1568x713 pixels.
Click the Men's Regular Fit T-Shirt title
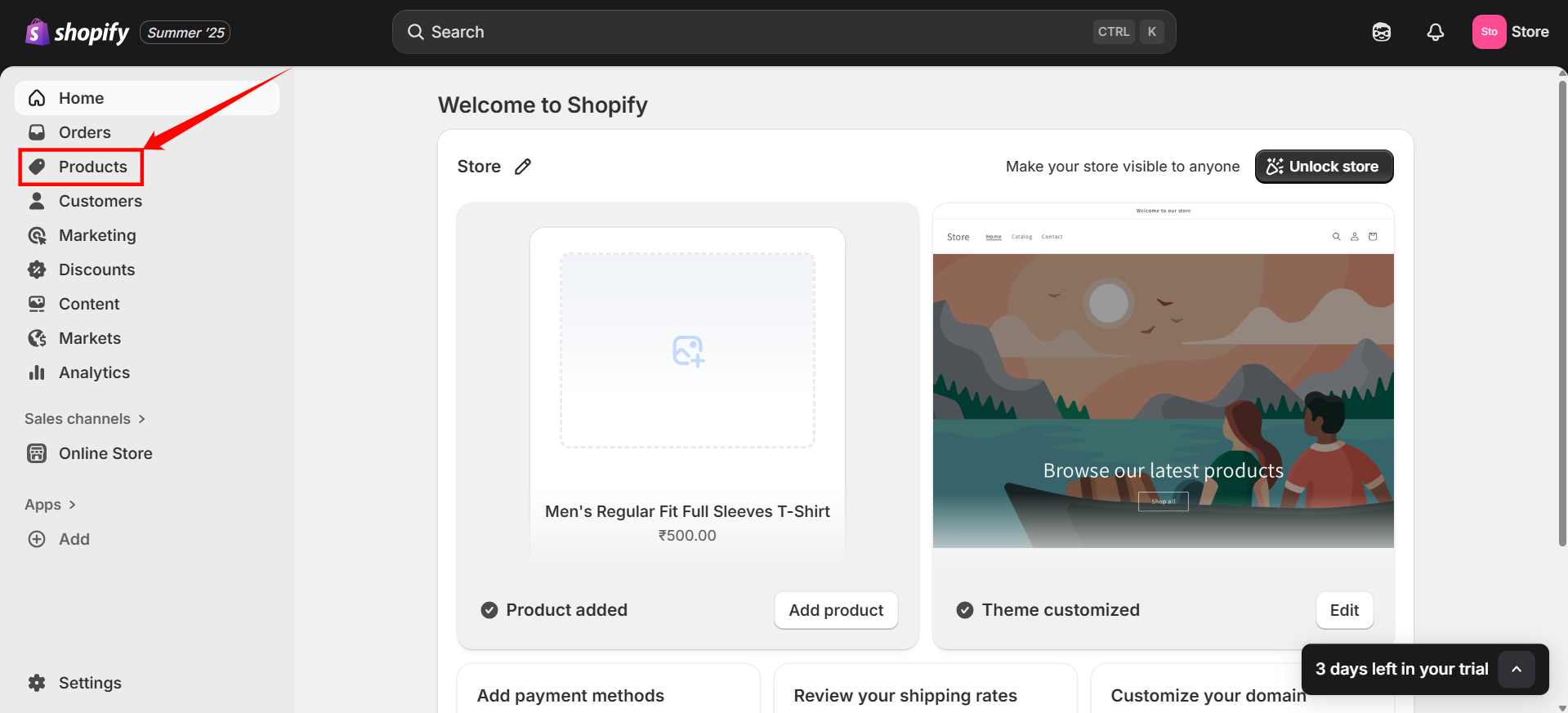click(687, 511)
